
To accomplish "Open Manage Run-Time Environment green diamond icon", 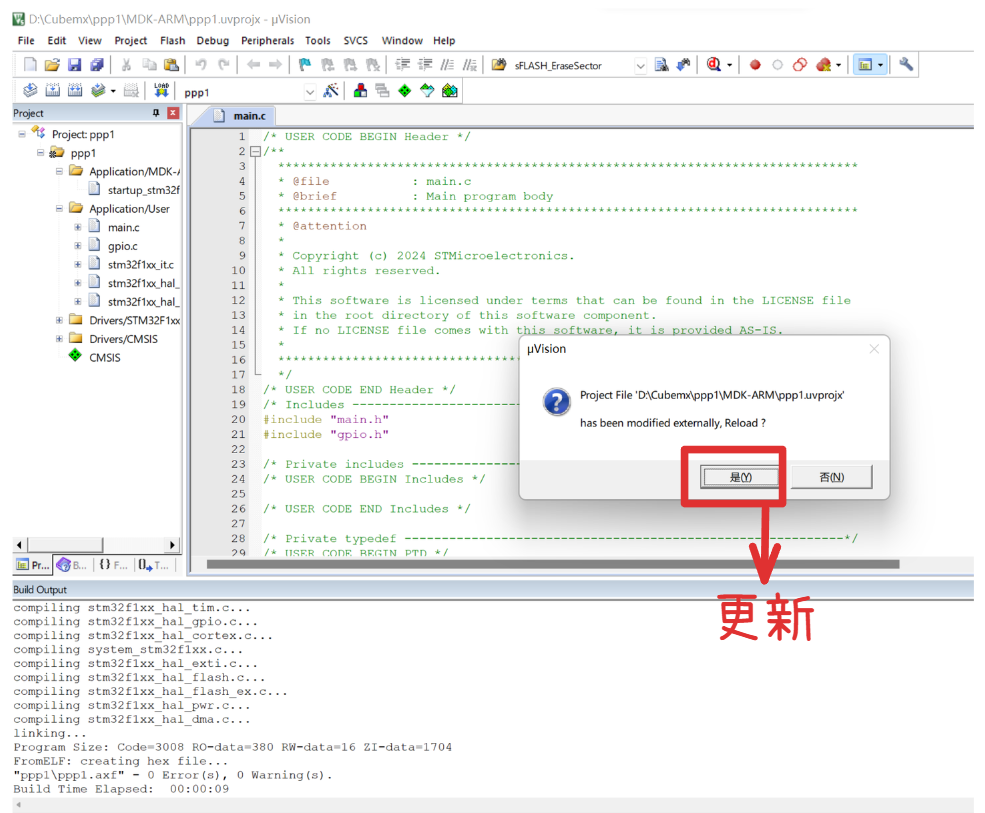I will click(405, 91).
